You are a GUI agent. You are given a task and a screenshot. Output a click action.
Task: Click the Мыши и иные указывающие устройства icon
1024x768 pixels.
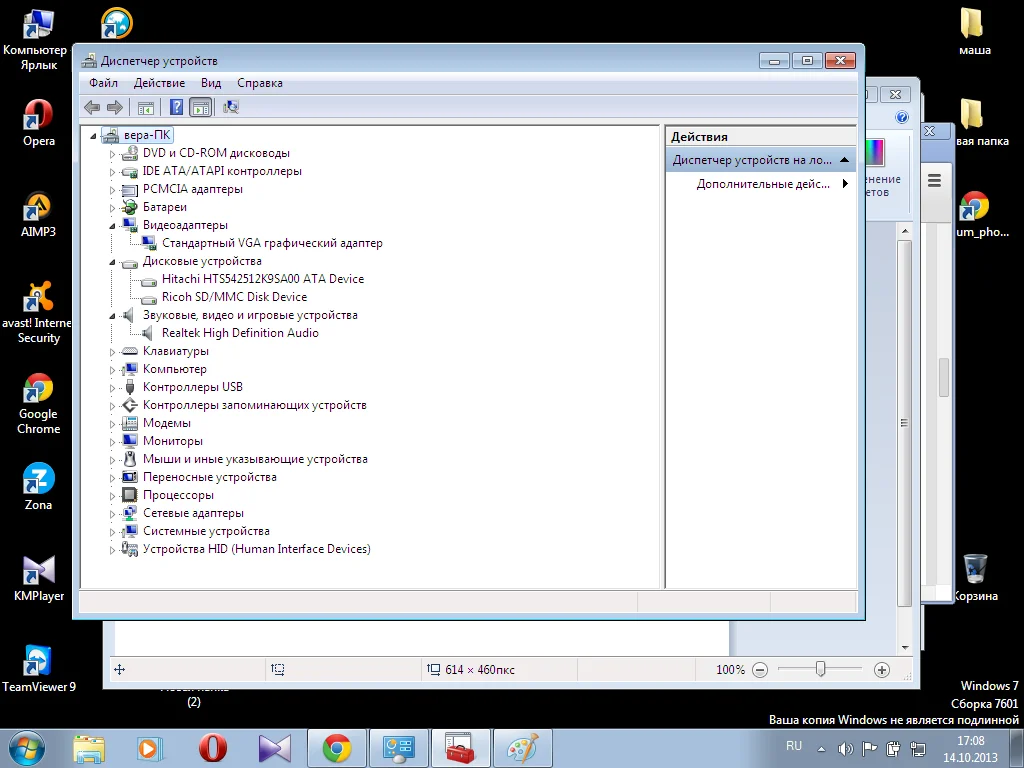tap(130, 459)
